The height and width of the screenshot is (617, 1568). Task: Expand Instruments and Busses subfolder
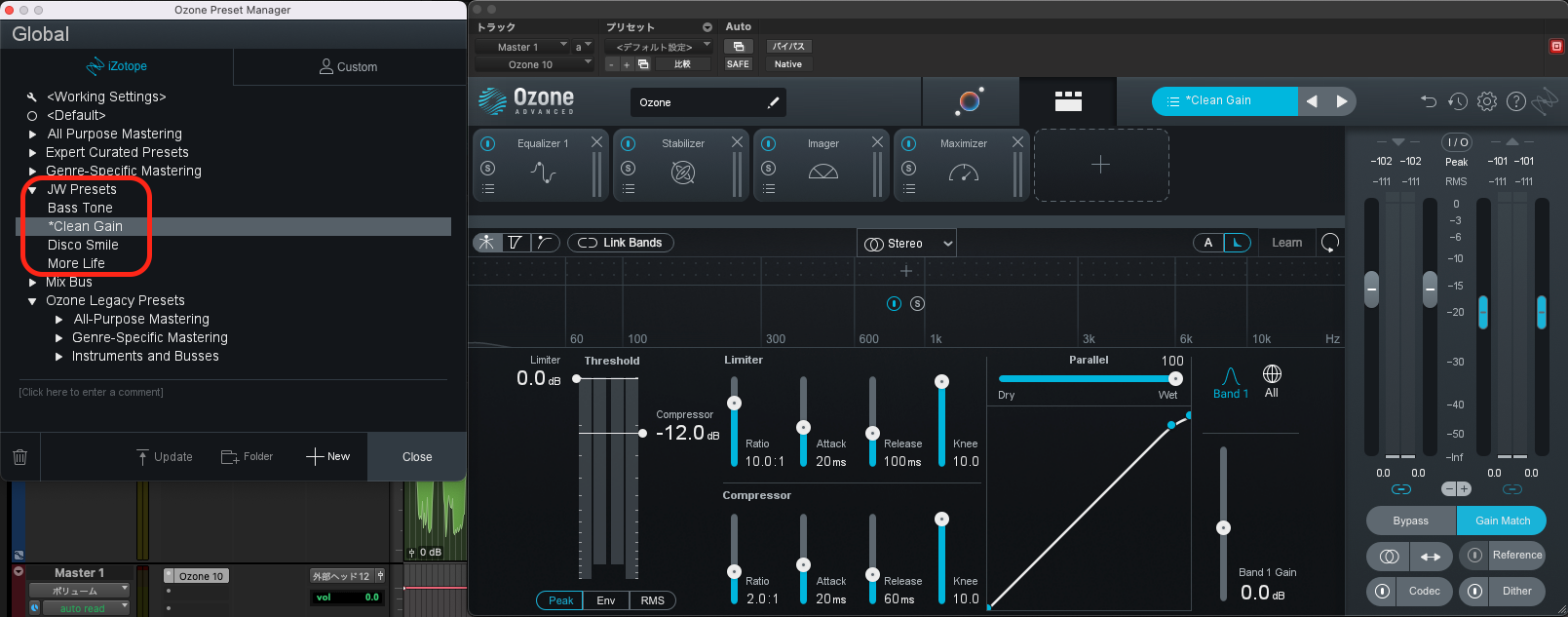[x=59, y=357]
